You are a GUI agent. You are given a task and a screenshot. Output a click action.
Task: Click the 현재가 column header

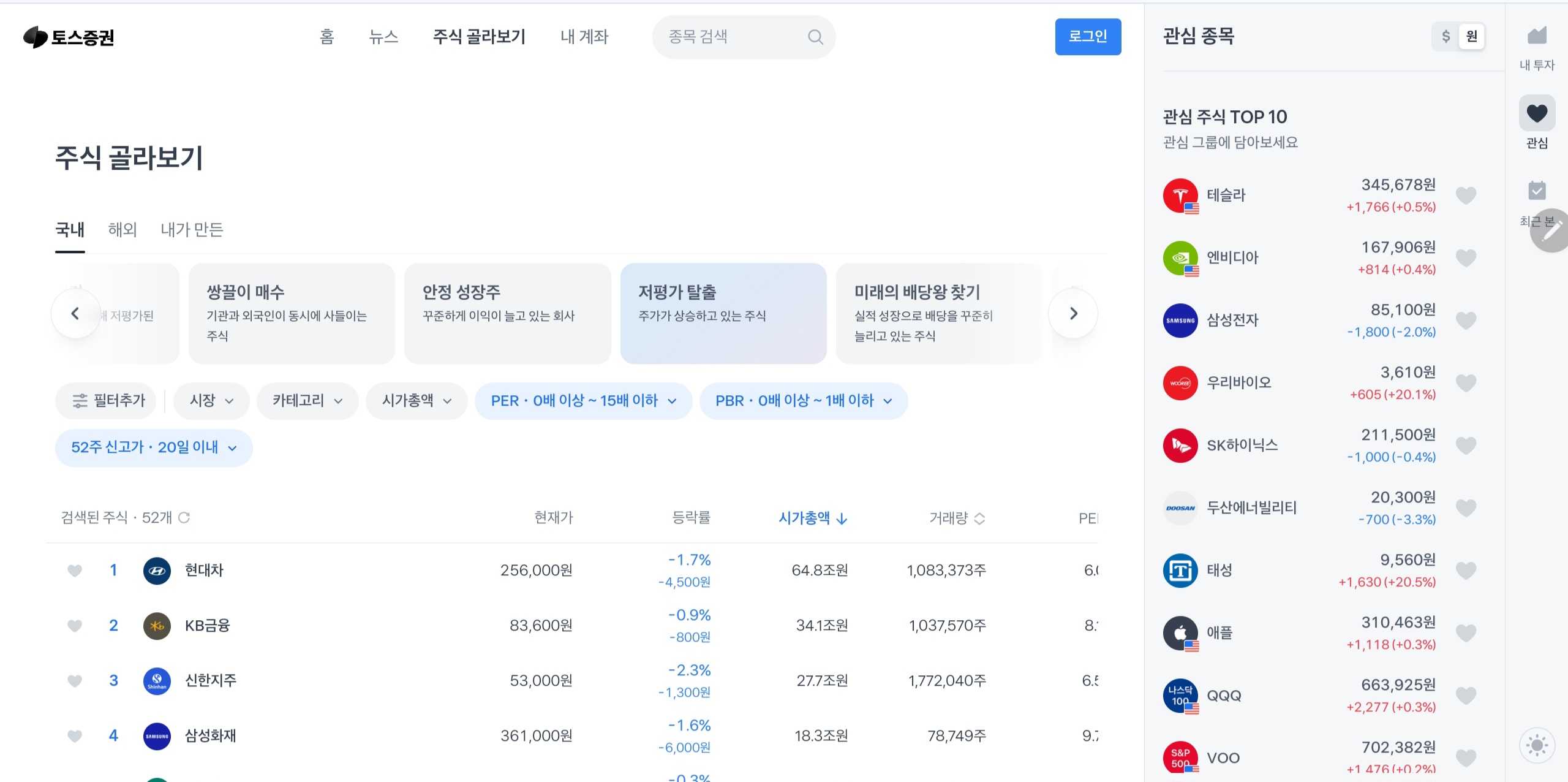(x=554, y=518)
